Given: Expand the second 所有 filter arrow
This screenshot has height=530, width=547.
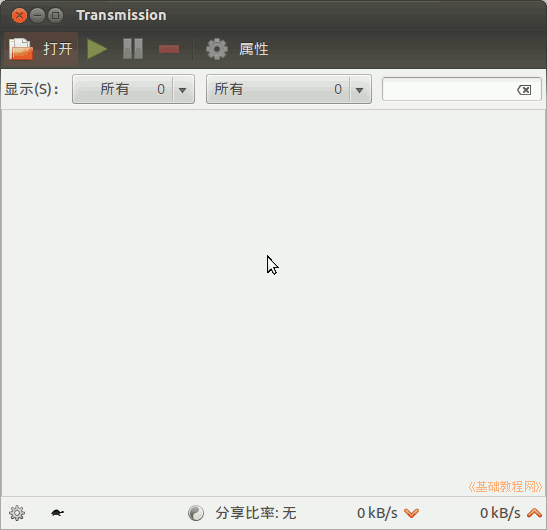Looking at the screenshot, I should pyautogui.click(x=360, y=90).
